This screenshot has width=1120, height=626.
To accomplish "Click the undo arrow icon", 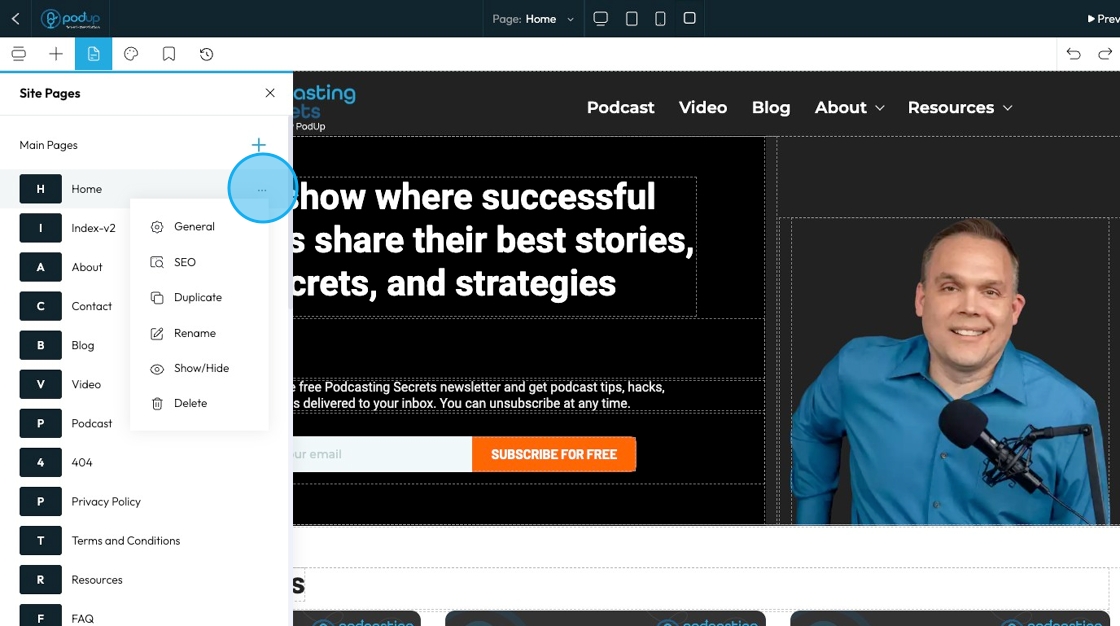I will tap(1073, 54).
